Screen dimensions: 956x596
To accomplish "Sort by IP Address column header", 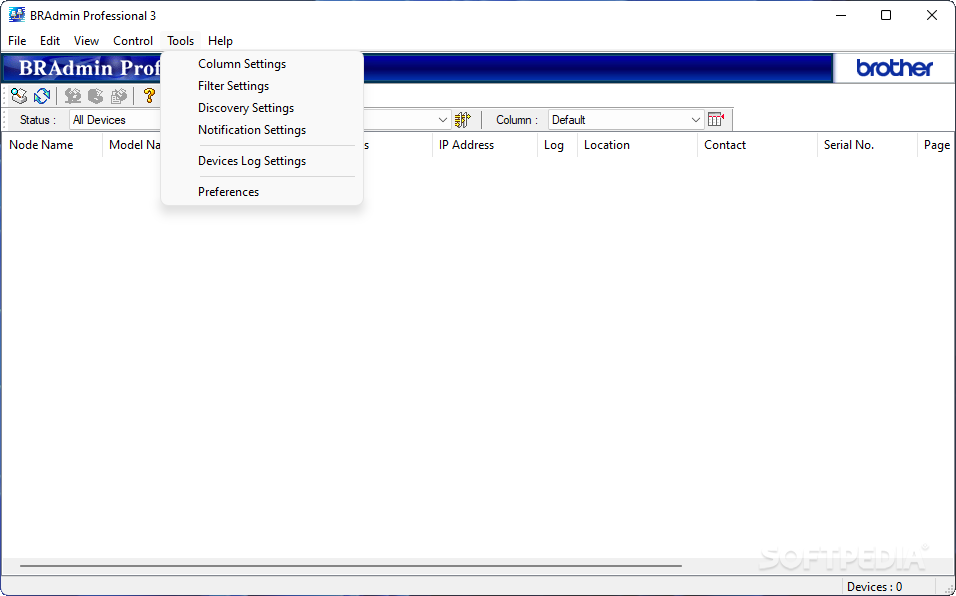I will (485, 145).
